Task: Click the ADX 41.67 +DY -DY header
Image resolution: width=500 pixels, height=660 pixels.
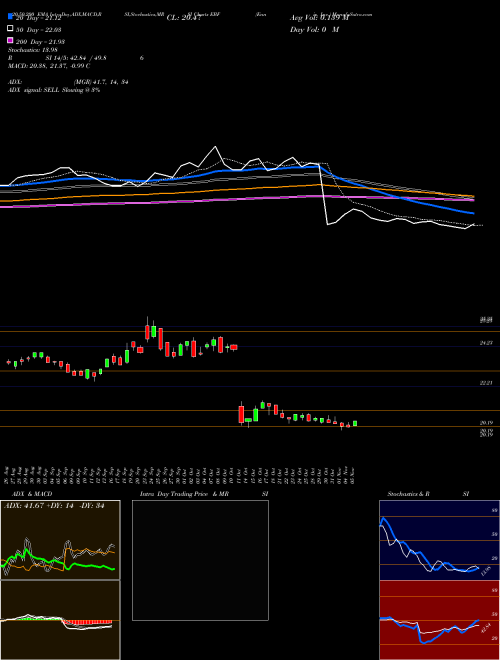Action: coord(54,506)
